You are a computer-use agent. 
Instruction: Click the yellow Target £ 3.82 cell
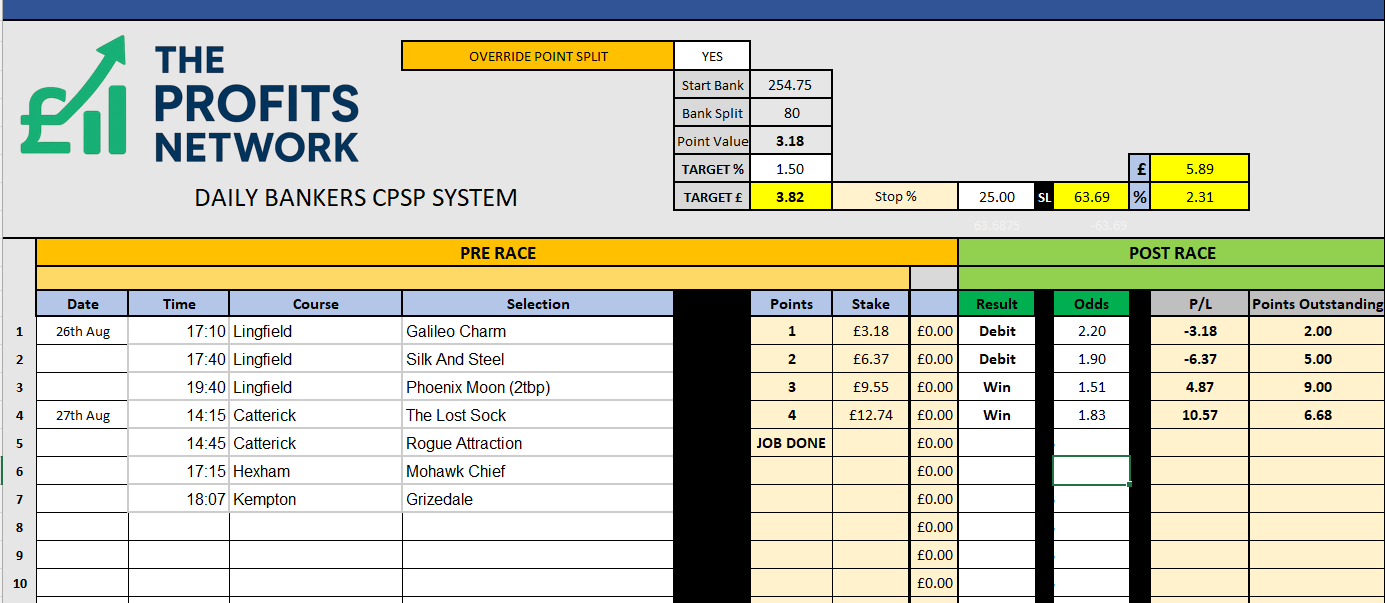pyautogui.click(x=790, y=197)
